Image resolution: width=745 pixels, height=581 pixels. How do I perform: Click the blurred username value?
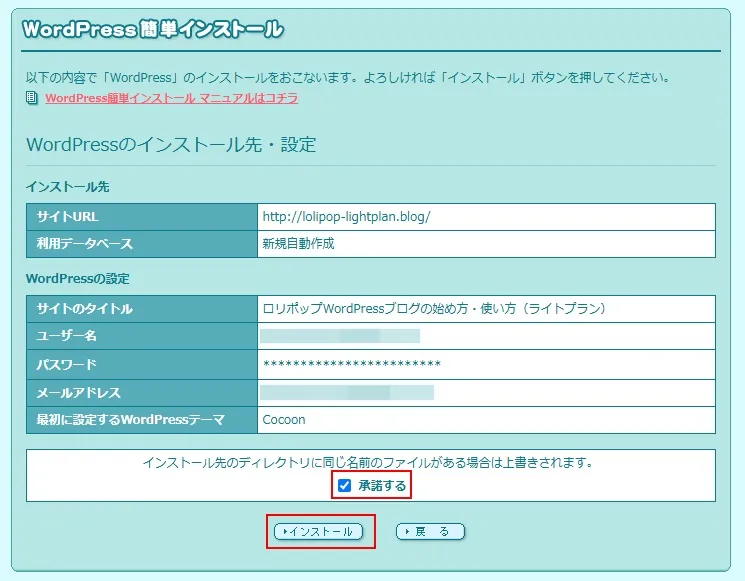pyautogui.click(x=340, y=336)
